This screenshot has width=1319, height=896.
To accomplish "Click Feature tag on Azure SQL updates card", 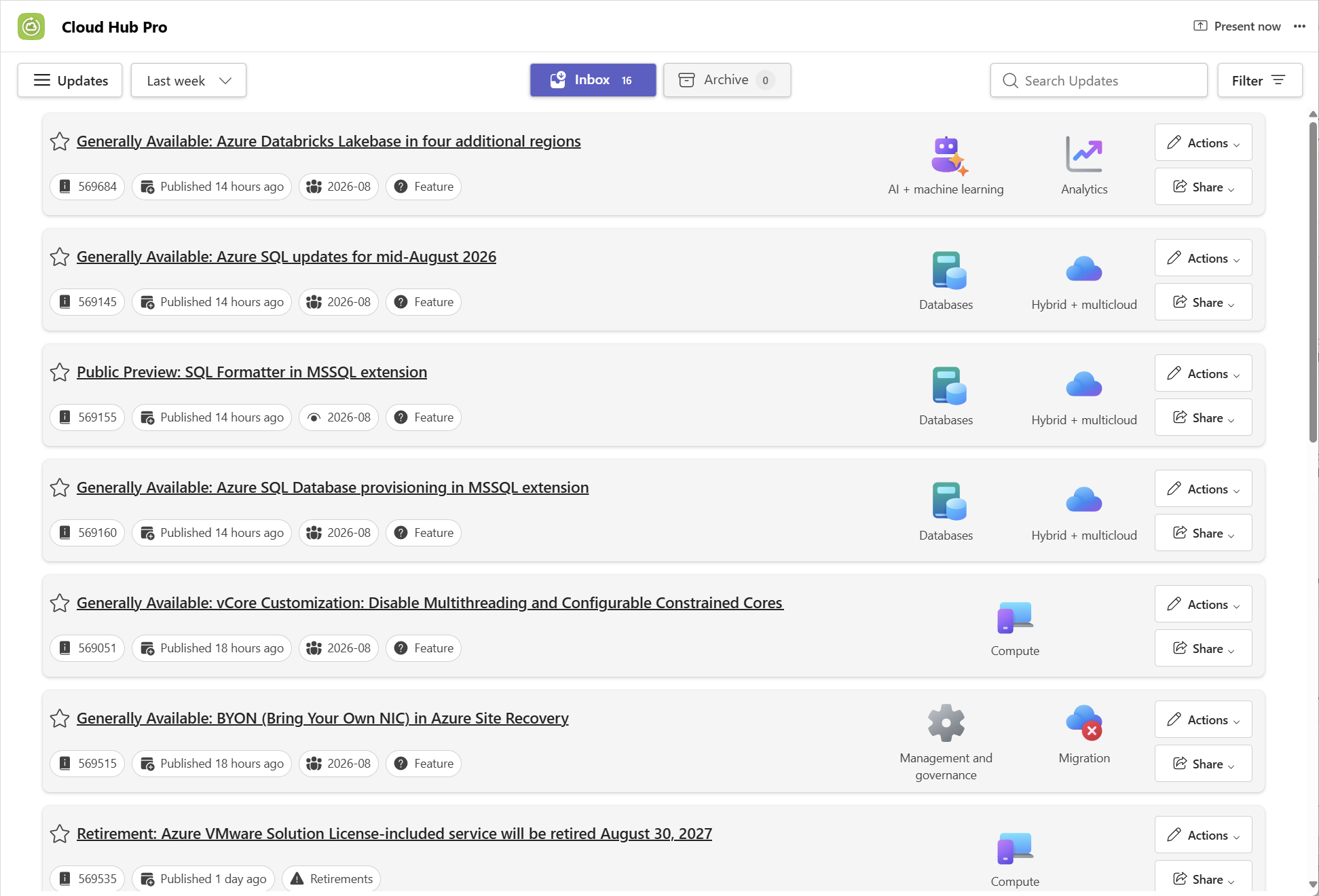I will pyautogui.click(x=424, y=302).
